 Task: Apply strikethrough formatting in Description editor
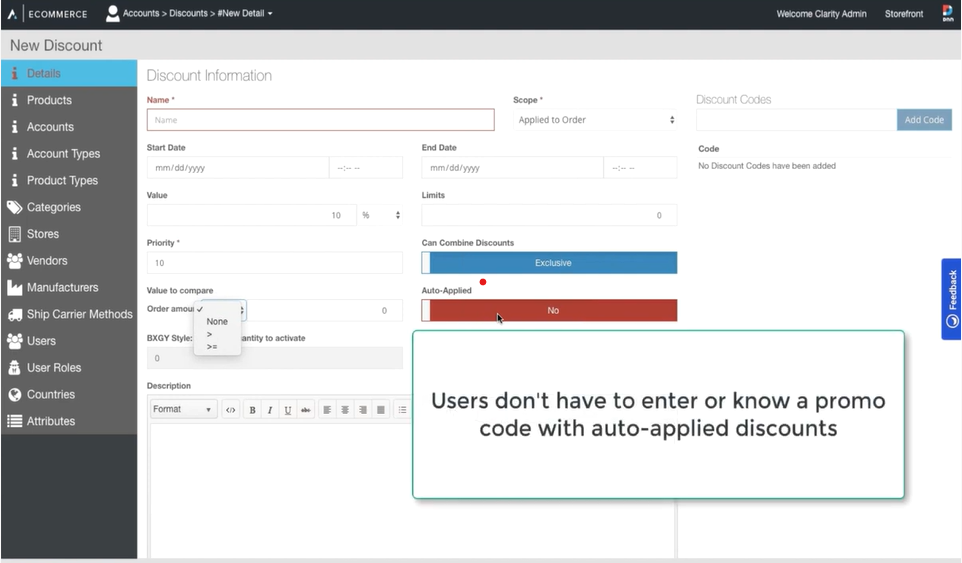306,410
